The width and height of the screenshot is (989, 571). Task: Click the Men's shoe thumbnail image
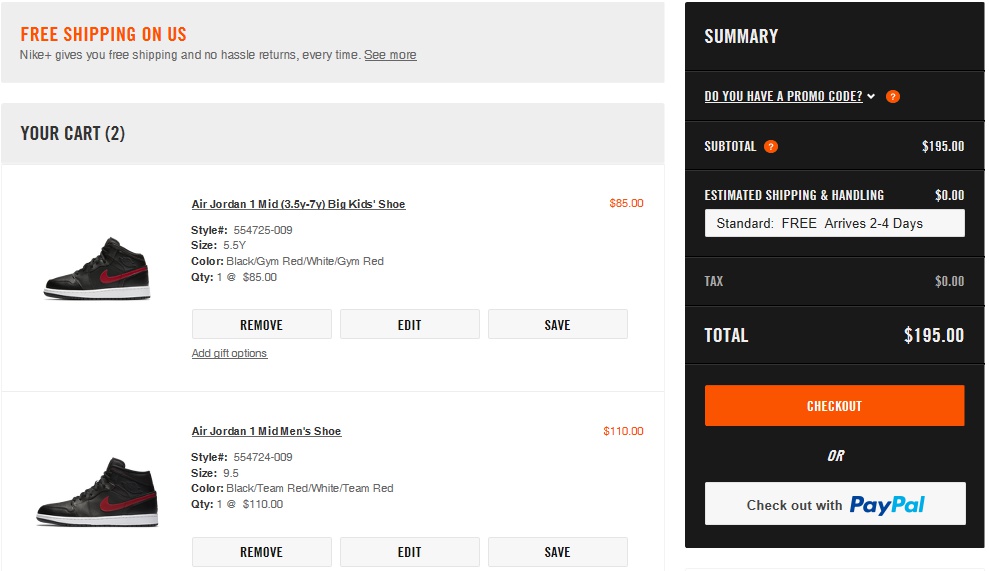97,492
